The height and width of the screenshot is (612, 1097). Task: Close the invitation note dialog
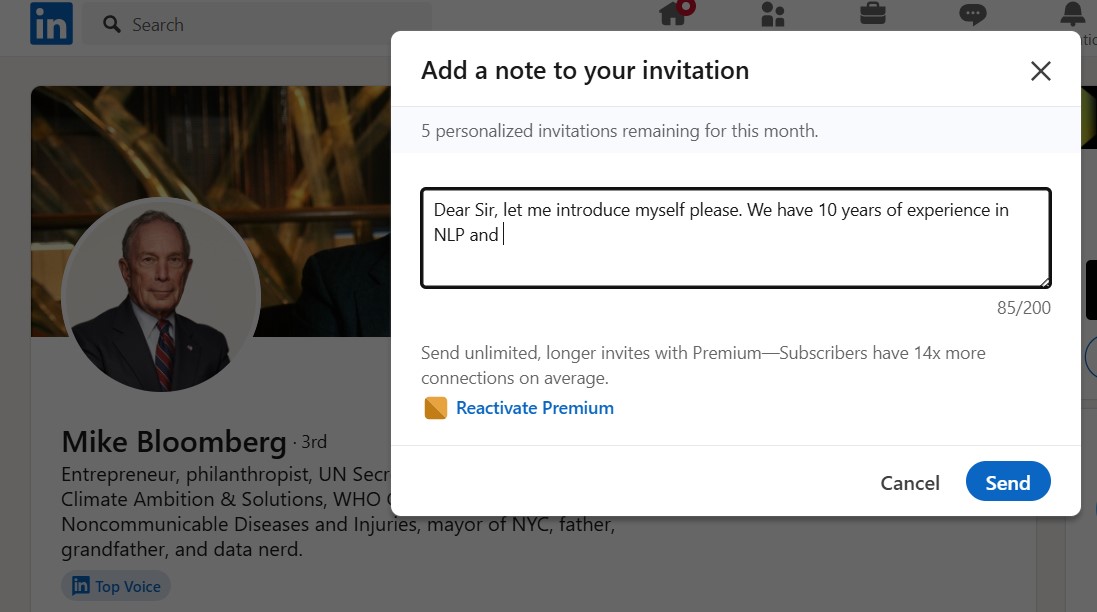1040,71
